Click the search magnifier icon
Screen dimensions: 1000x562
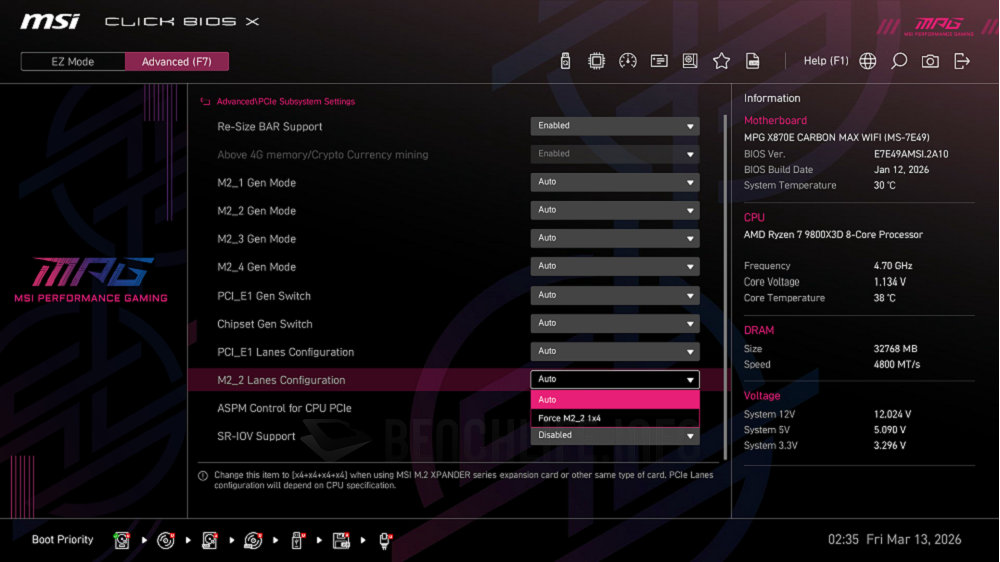(x=899, y=61)
